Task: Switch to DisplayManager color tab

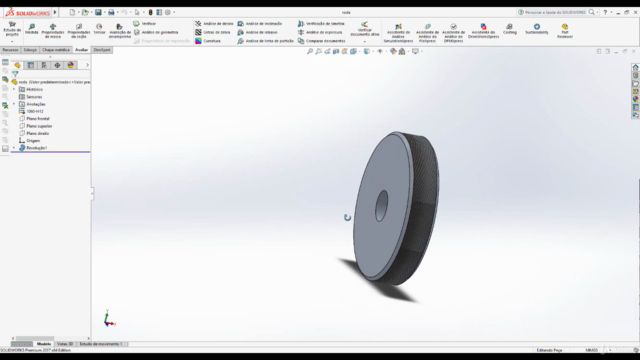Action: coord(71,65)
